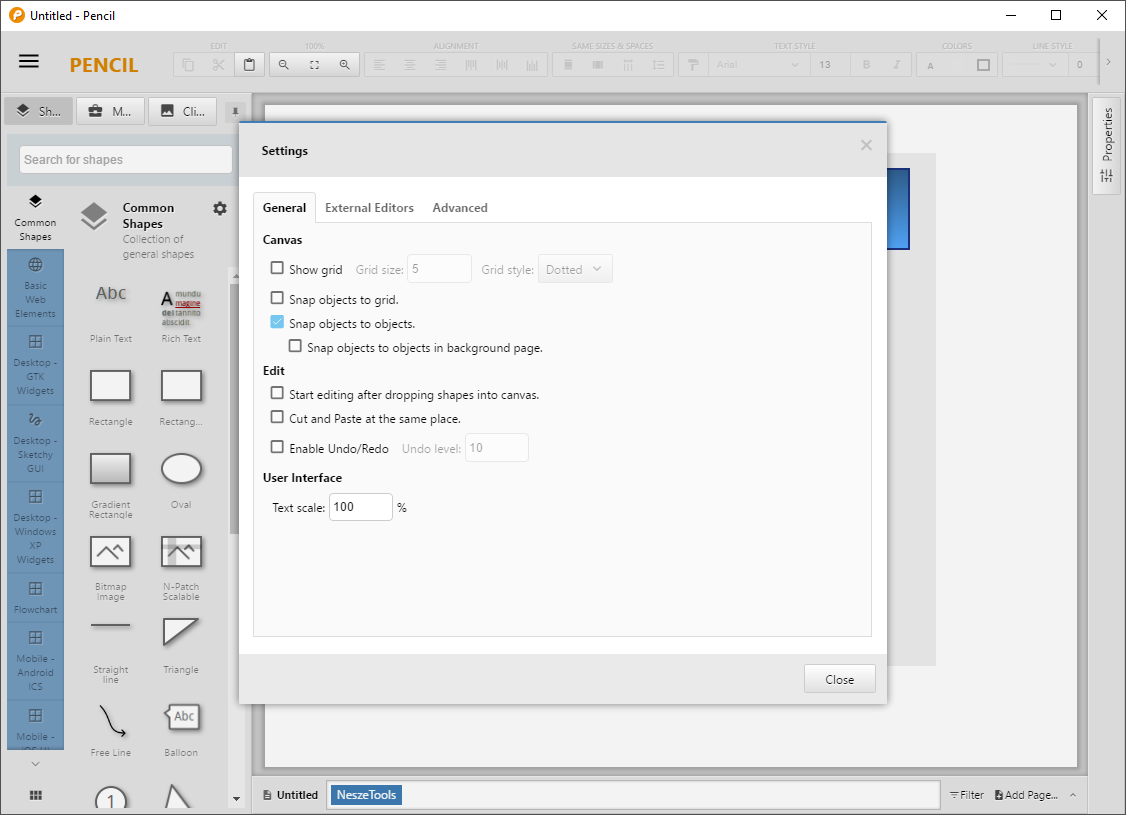Open the hamburger main menu
The image size is (1126, 815).
[29, 62]
